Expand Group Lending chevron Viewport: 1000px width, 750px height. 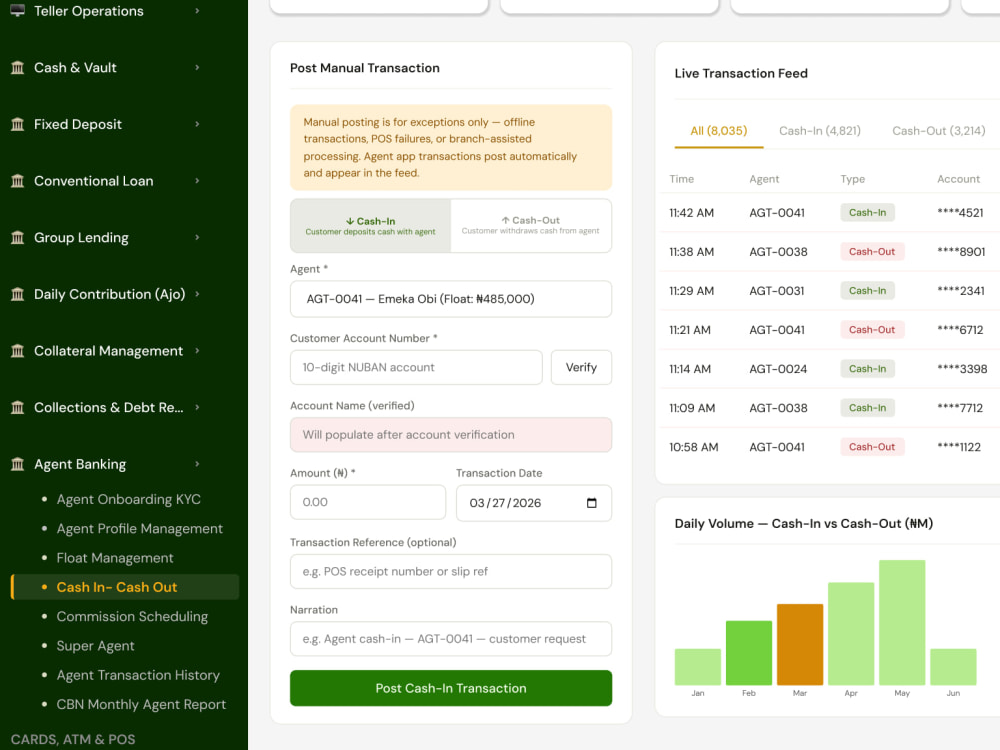197,238
